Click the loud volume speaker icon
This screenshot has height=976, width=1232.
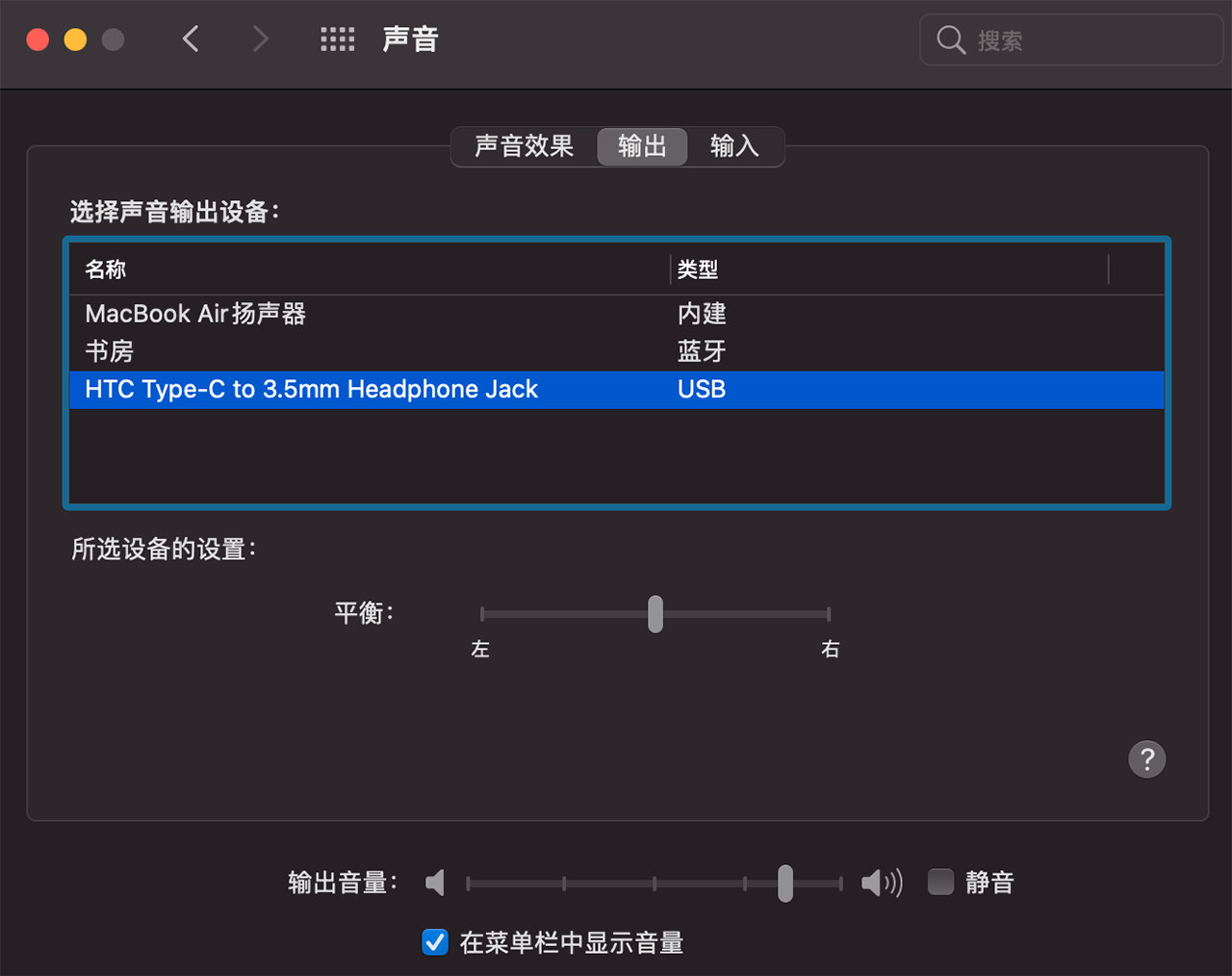click(x=881, y=883)
